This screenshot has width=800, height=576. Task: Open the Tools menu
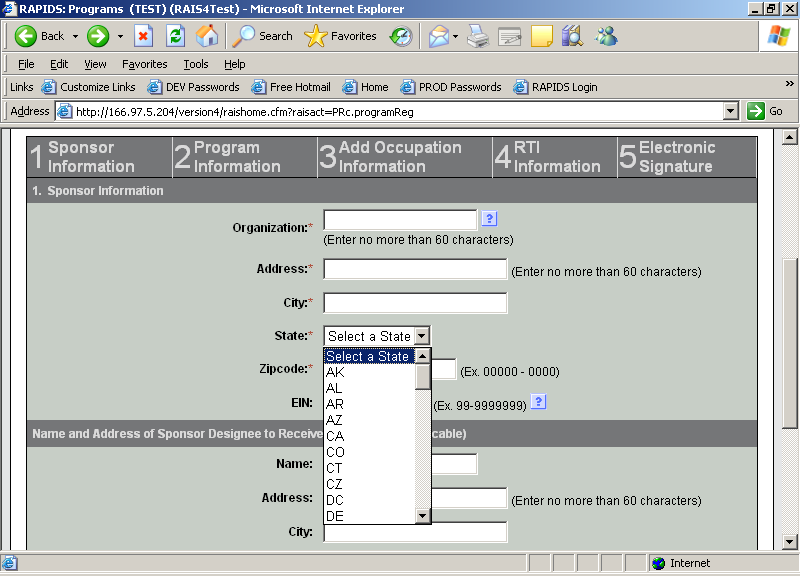[x=196, y=64]
